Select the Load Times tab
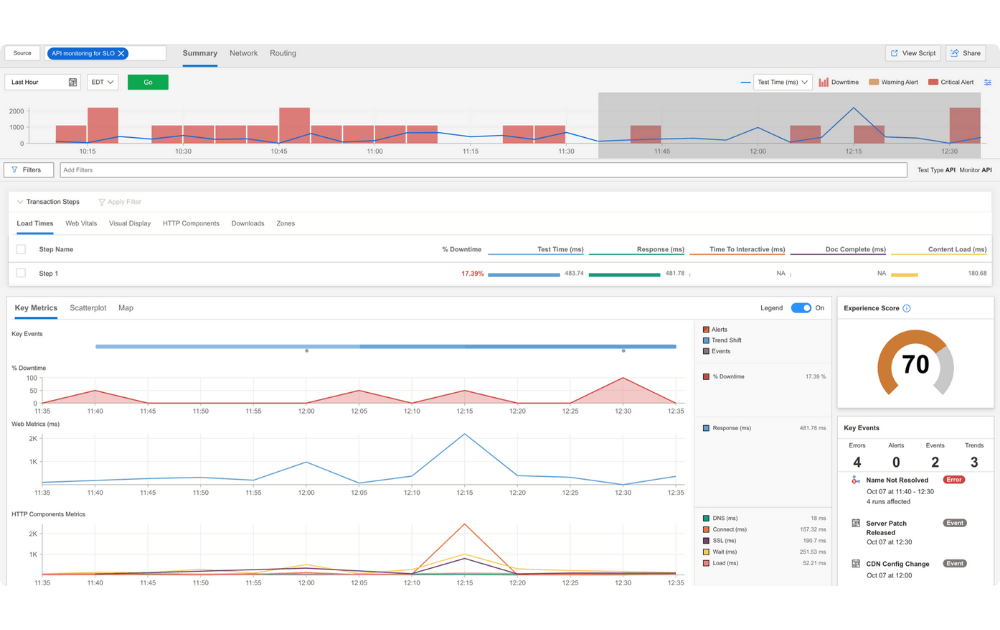The image size is (1000, 630). tap(34, 224)
